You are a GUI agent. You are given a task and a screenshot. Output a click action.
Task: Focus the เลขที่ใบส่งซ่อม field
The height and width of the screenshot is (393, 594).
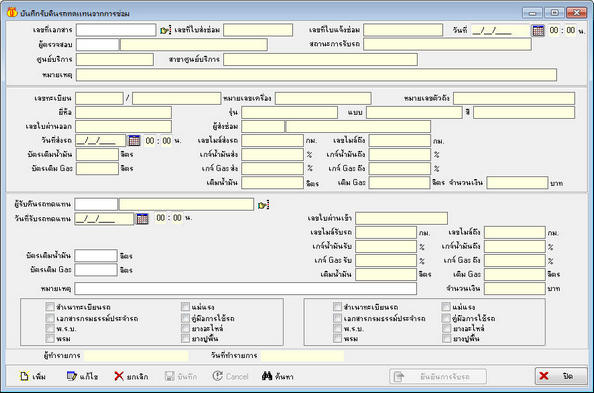tap(258, 30)
